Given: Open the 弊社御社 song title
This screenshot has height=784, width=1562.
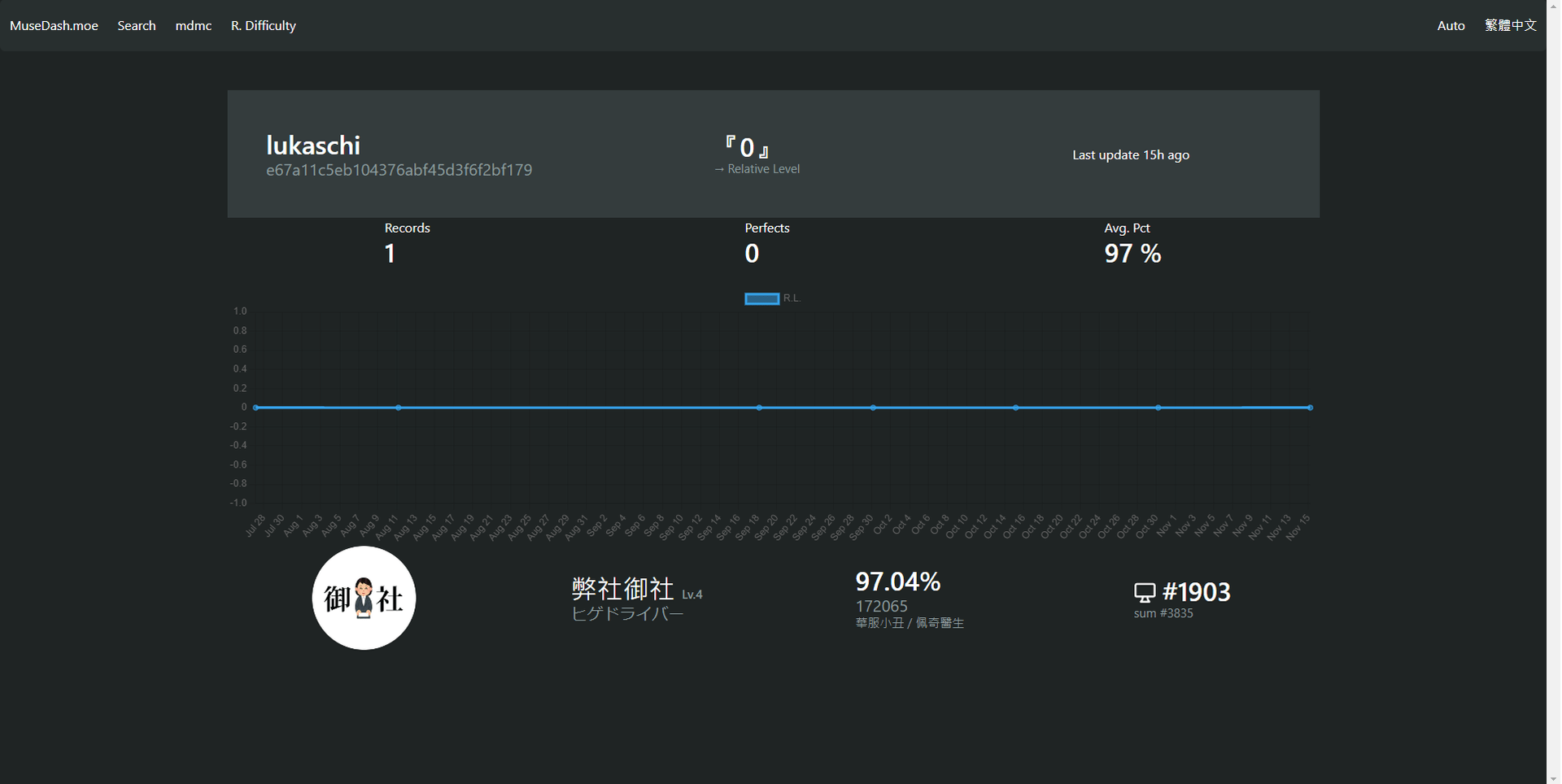Looking at the screenshot, I should (x=622, y=588).
